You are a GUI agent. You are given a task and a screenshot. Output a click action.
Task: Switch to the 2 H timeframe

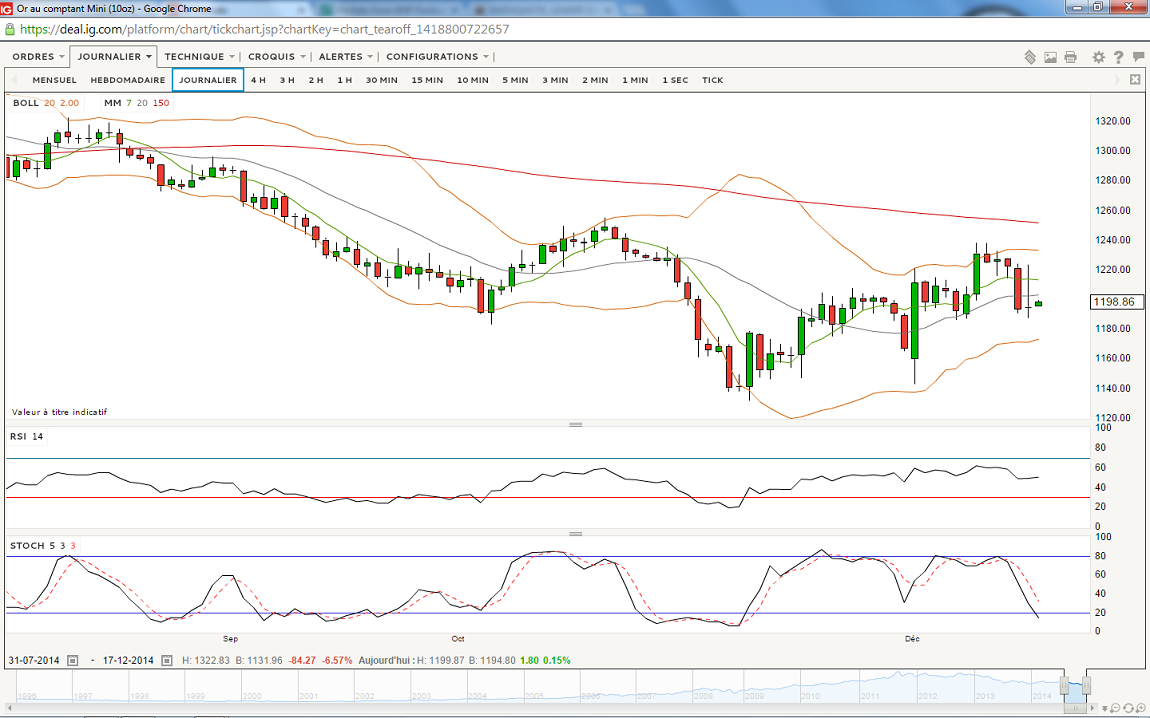coord(316,80)
